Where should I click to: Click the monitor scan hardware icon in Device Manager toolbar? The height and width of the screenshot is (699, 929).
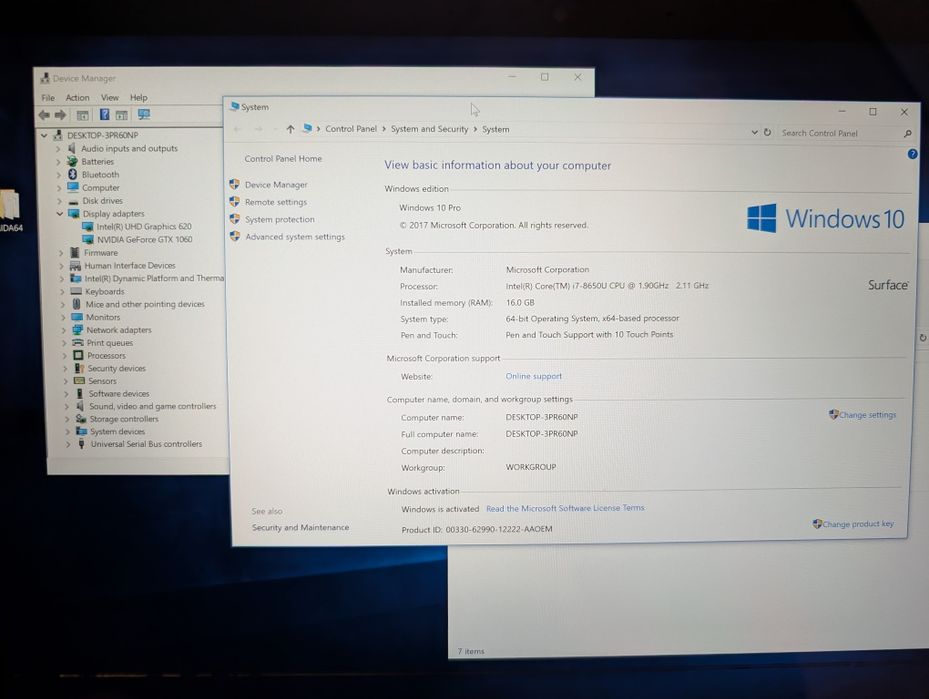pos(143,114)
